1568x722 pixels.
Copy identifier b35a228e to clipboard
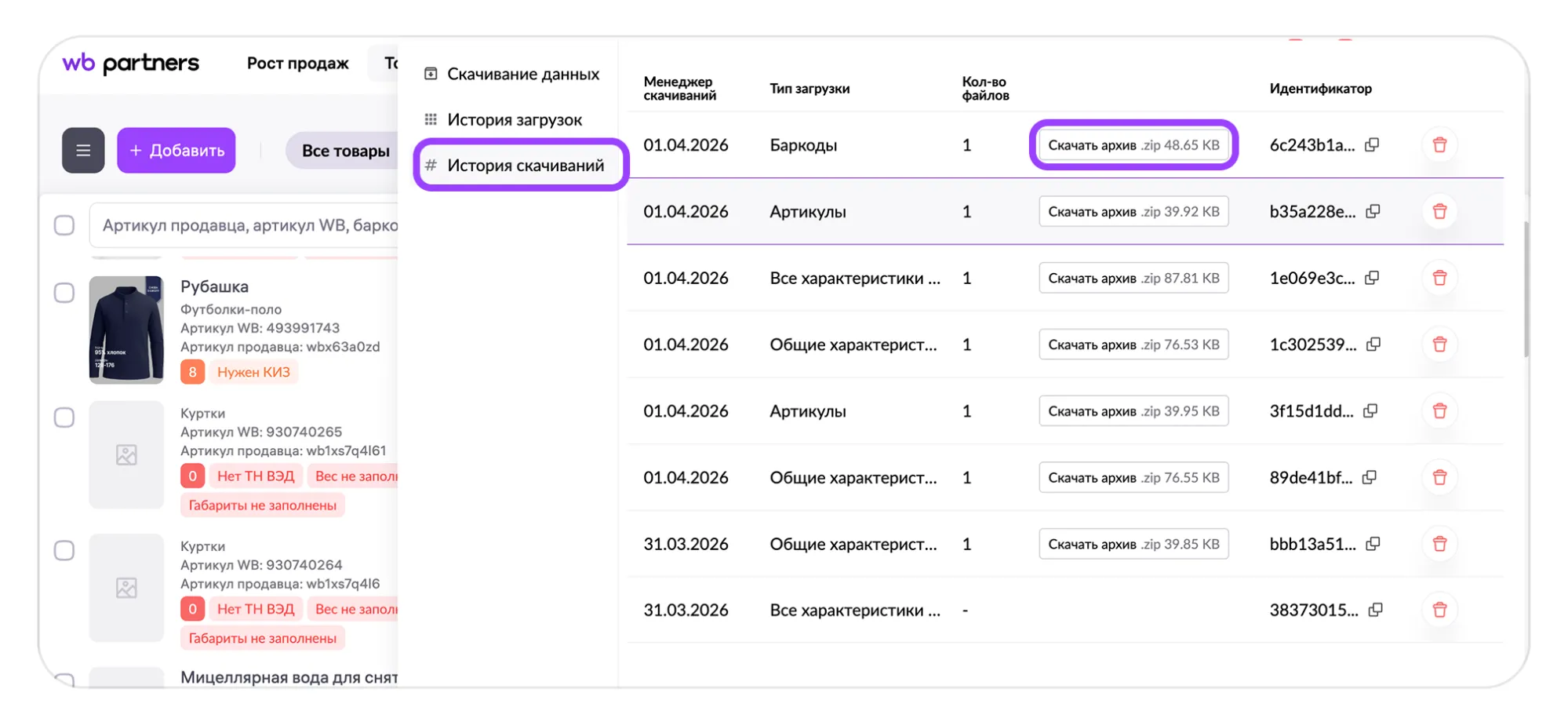tap(1373, 212)
